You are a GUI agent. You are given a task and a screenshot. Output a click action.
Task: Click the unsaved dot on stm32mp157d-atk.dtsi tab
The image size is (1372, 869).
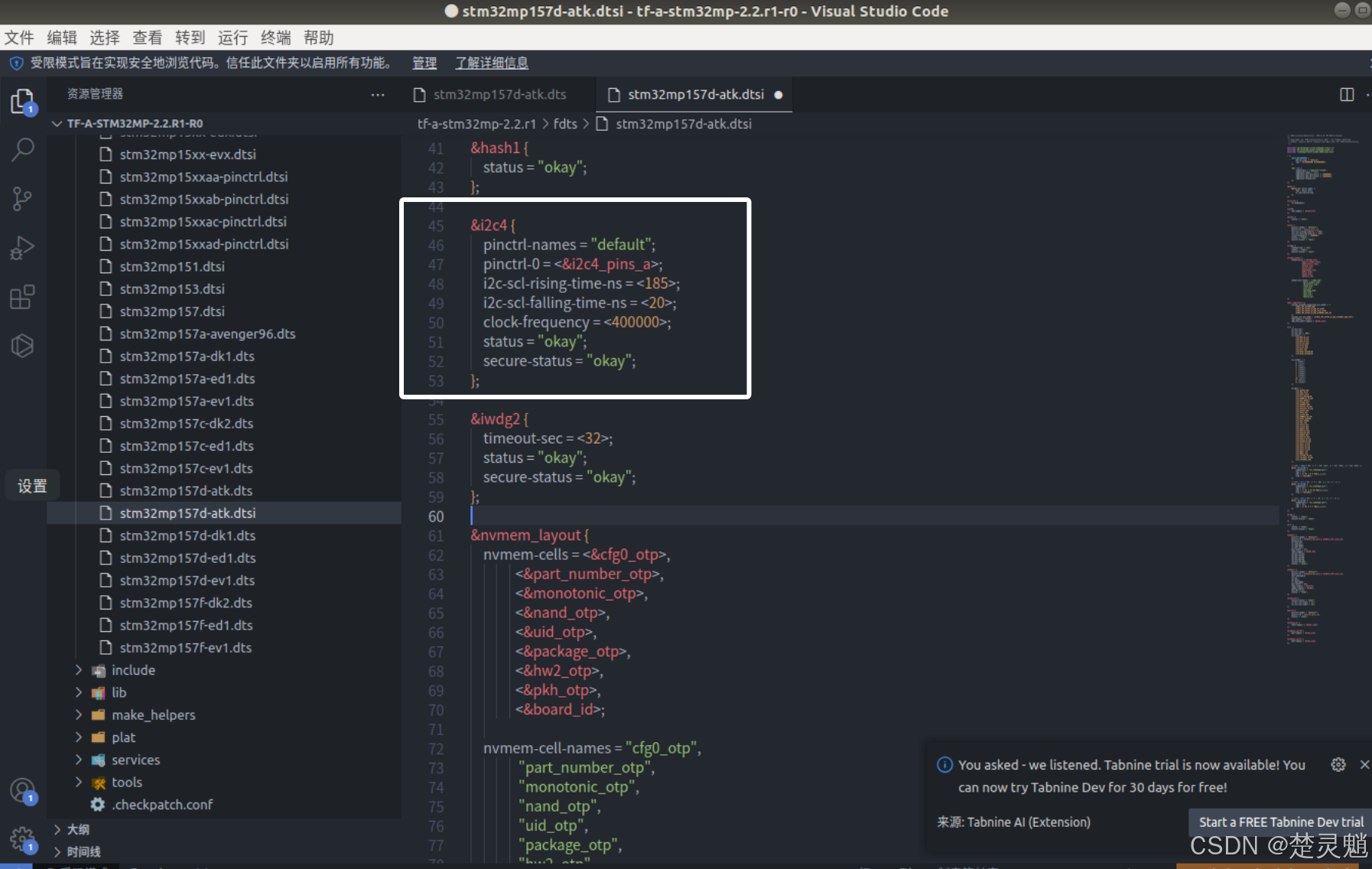779,95
